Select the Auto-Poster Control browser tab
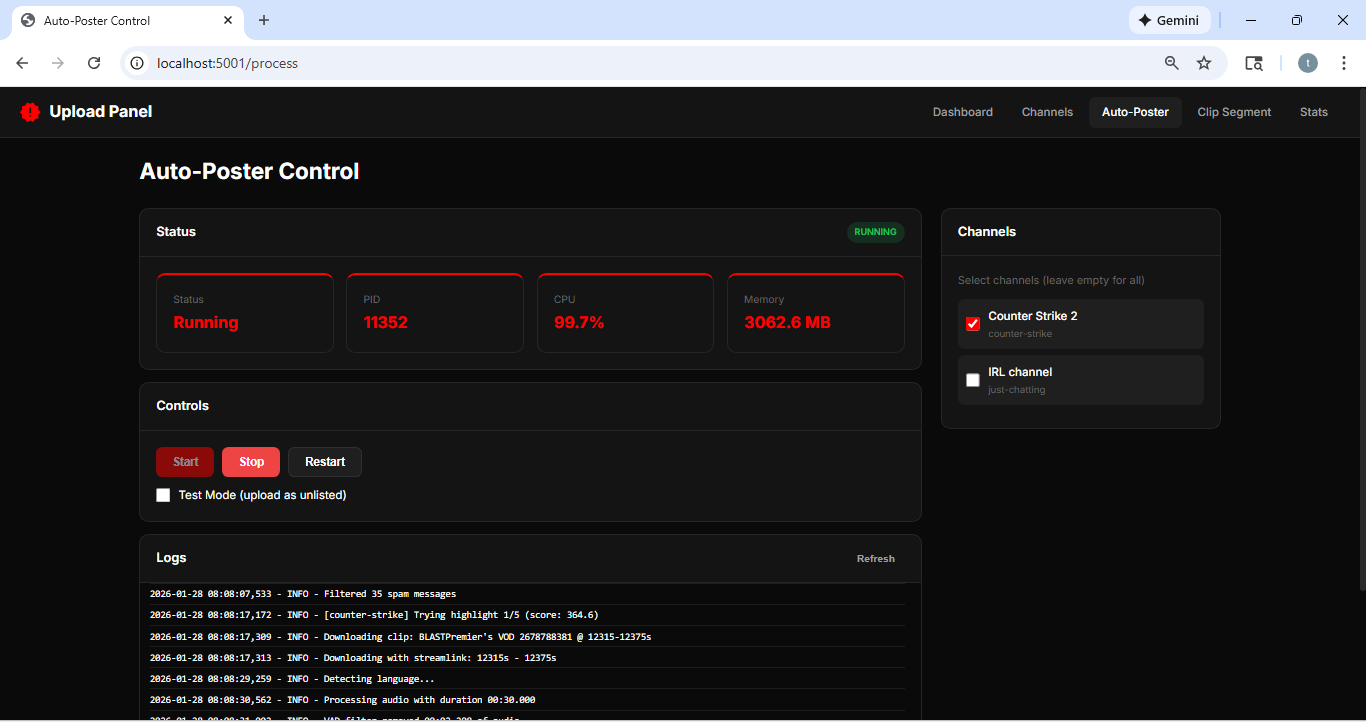 (127, 20)
